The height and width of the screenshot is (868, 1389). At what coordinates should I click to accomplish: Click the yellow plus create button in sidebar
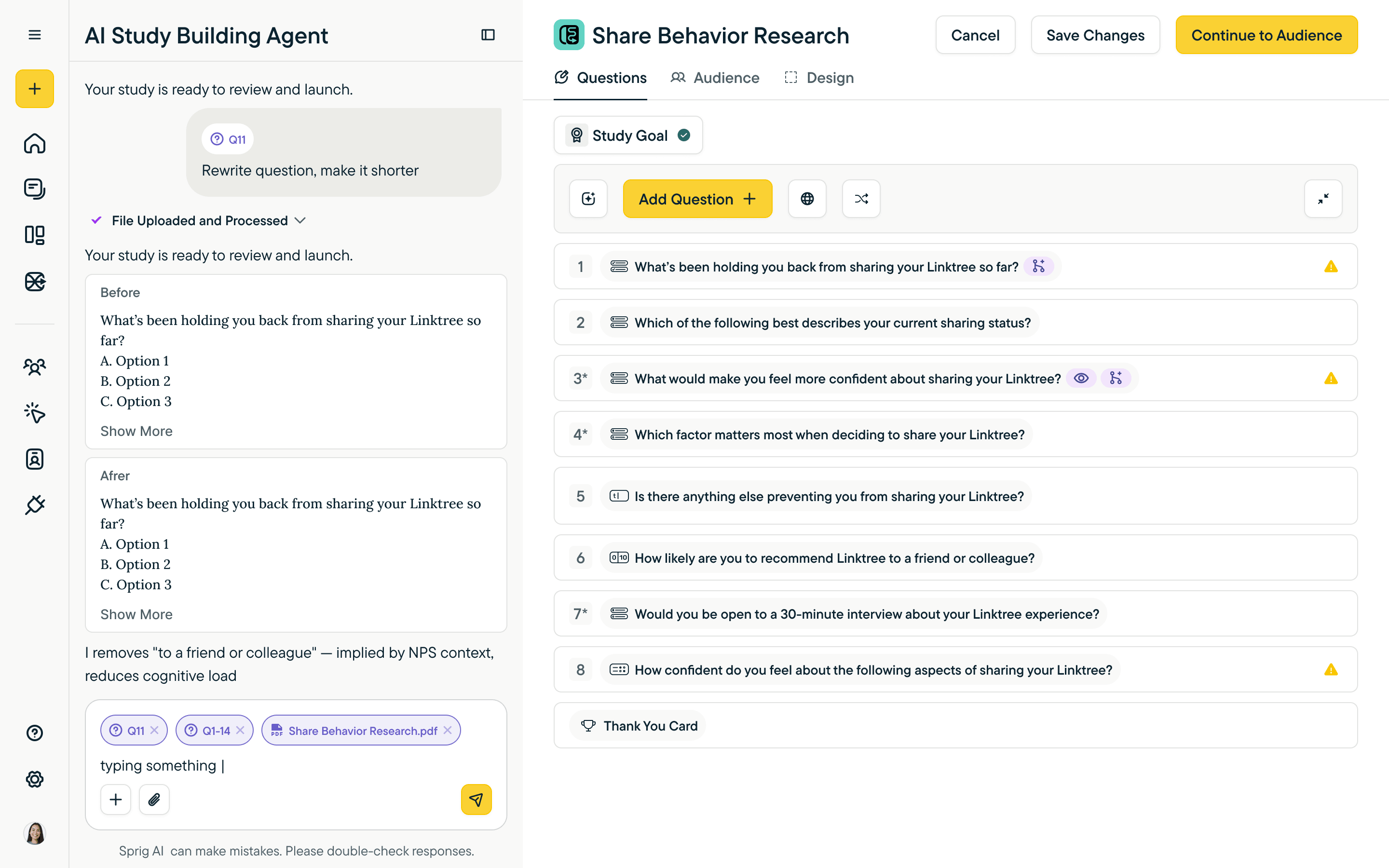point(34,88)
